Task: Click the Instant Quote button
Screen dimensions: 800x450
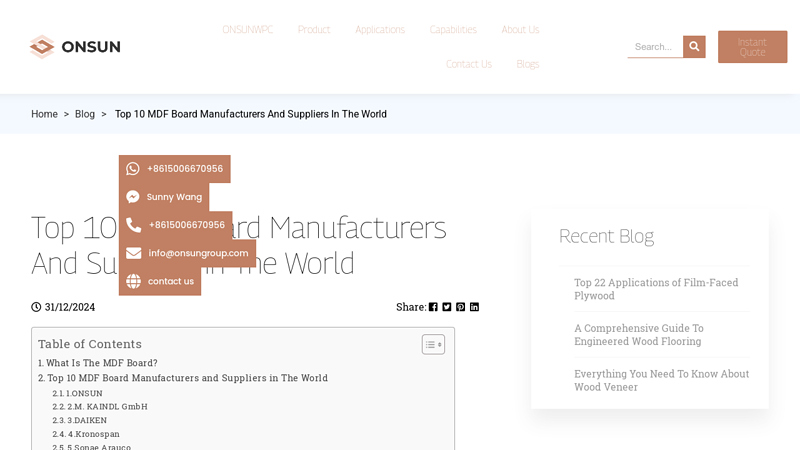Action: [753, 47]
